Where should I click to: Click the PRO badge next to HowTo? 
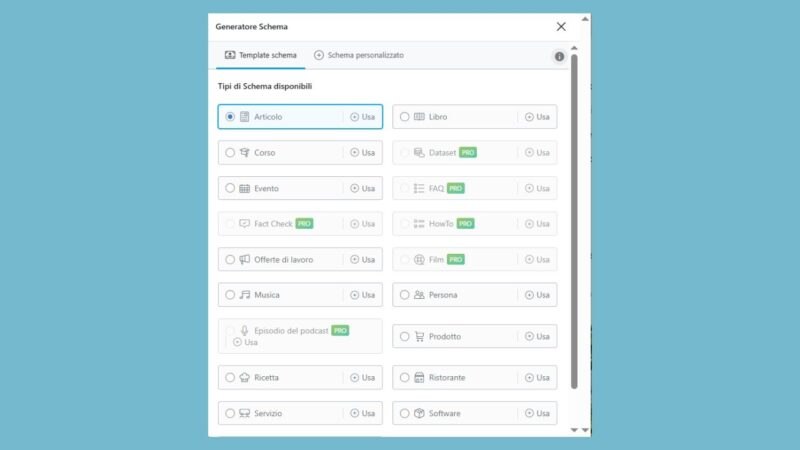pos(465,223)
